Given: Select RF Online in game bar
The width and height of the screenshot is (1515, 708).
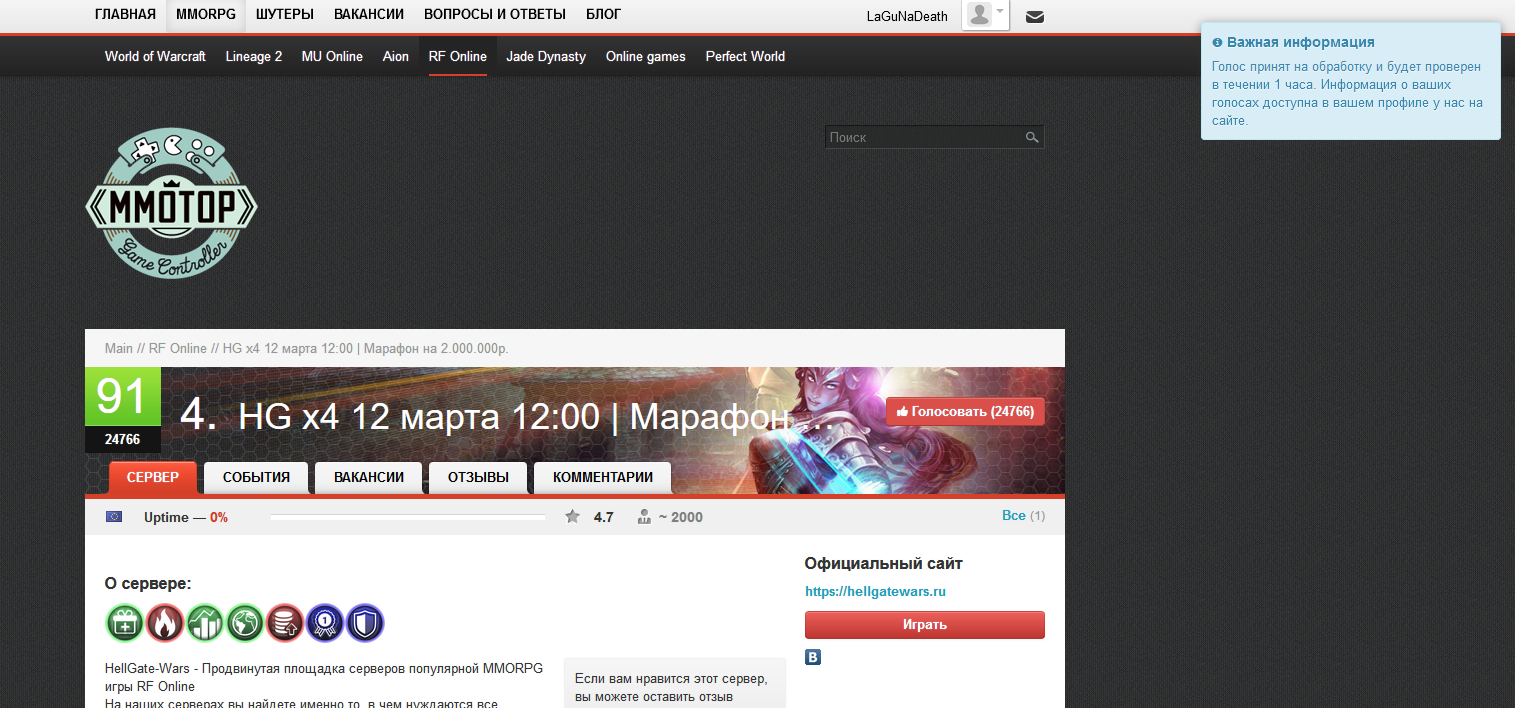Looking at the screenshot, I should (x=458, y=56).
